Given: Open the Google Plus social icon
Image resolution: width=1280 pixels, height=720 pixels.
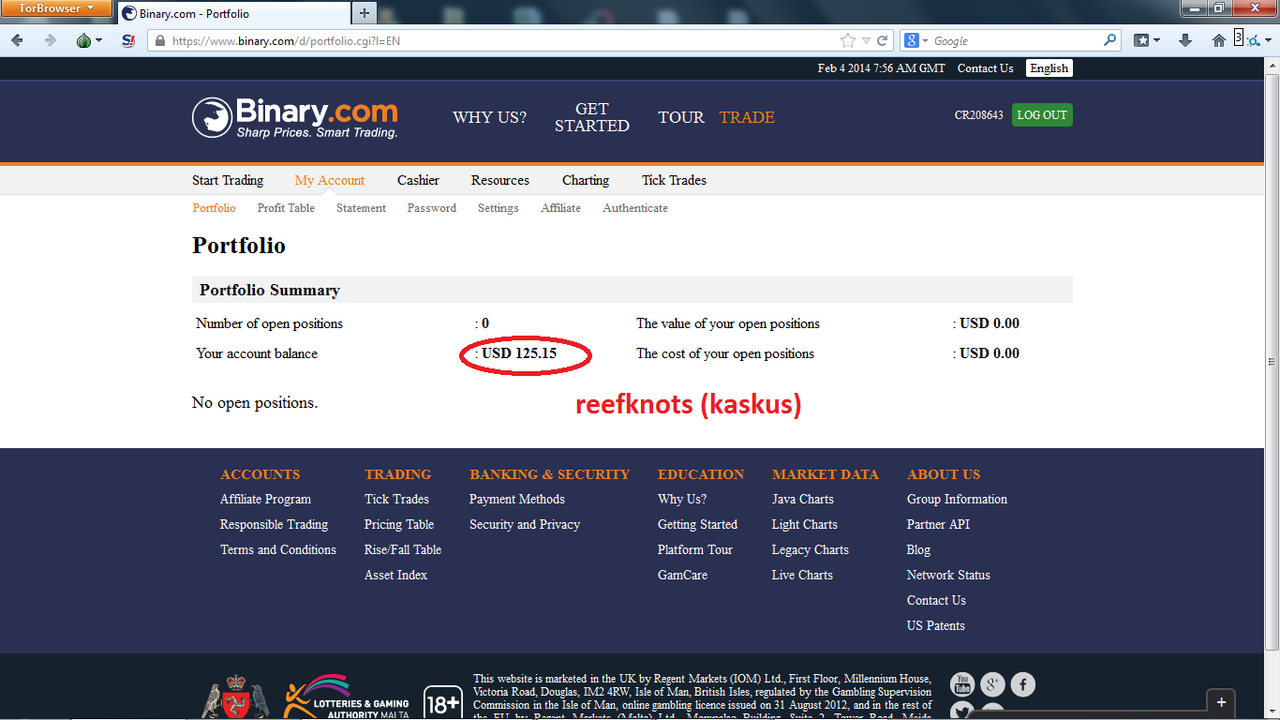Looking at the screenshot, I should (992, 685).
